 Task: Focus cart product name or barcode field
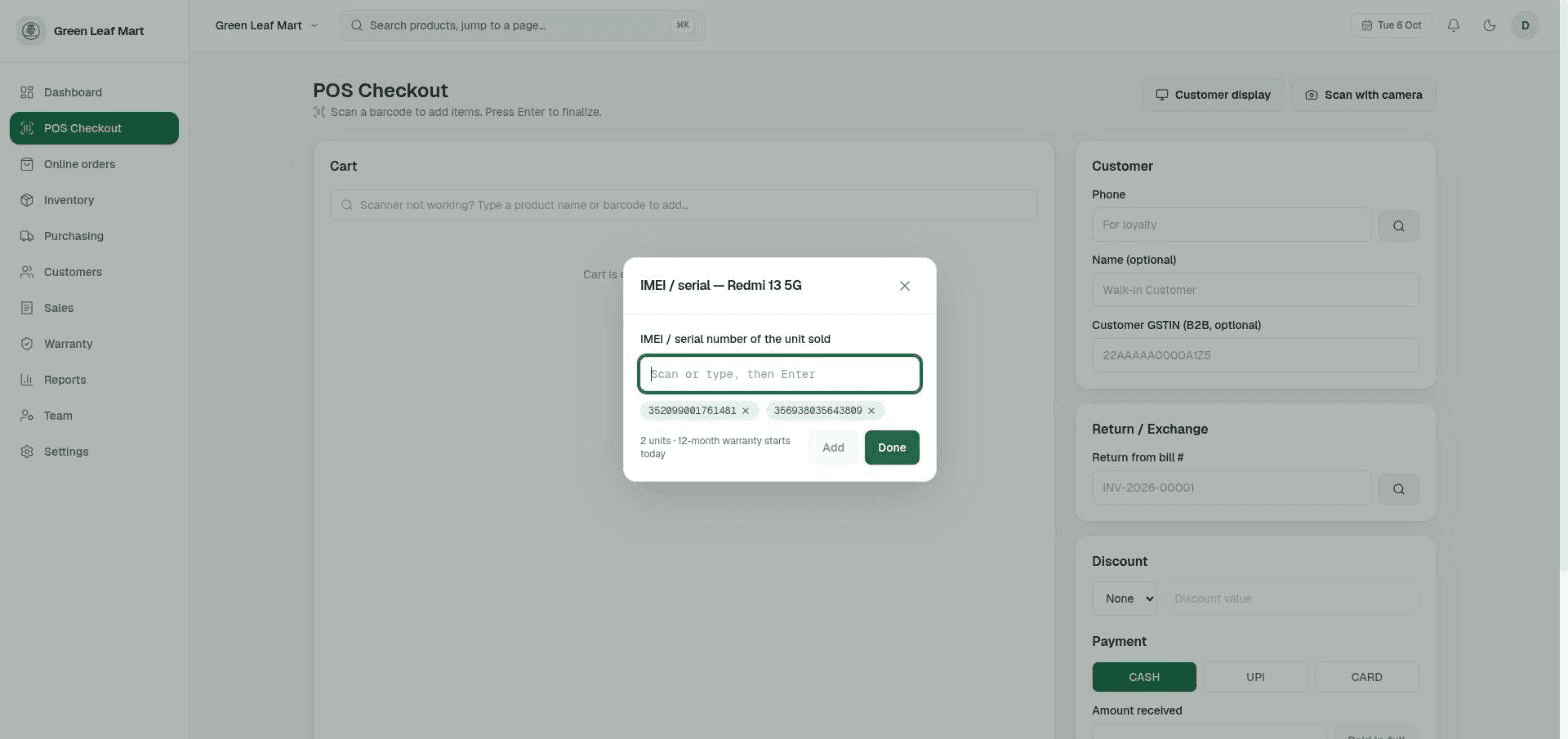[683, 205]
